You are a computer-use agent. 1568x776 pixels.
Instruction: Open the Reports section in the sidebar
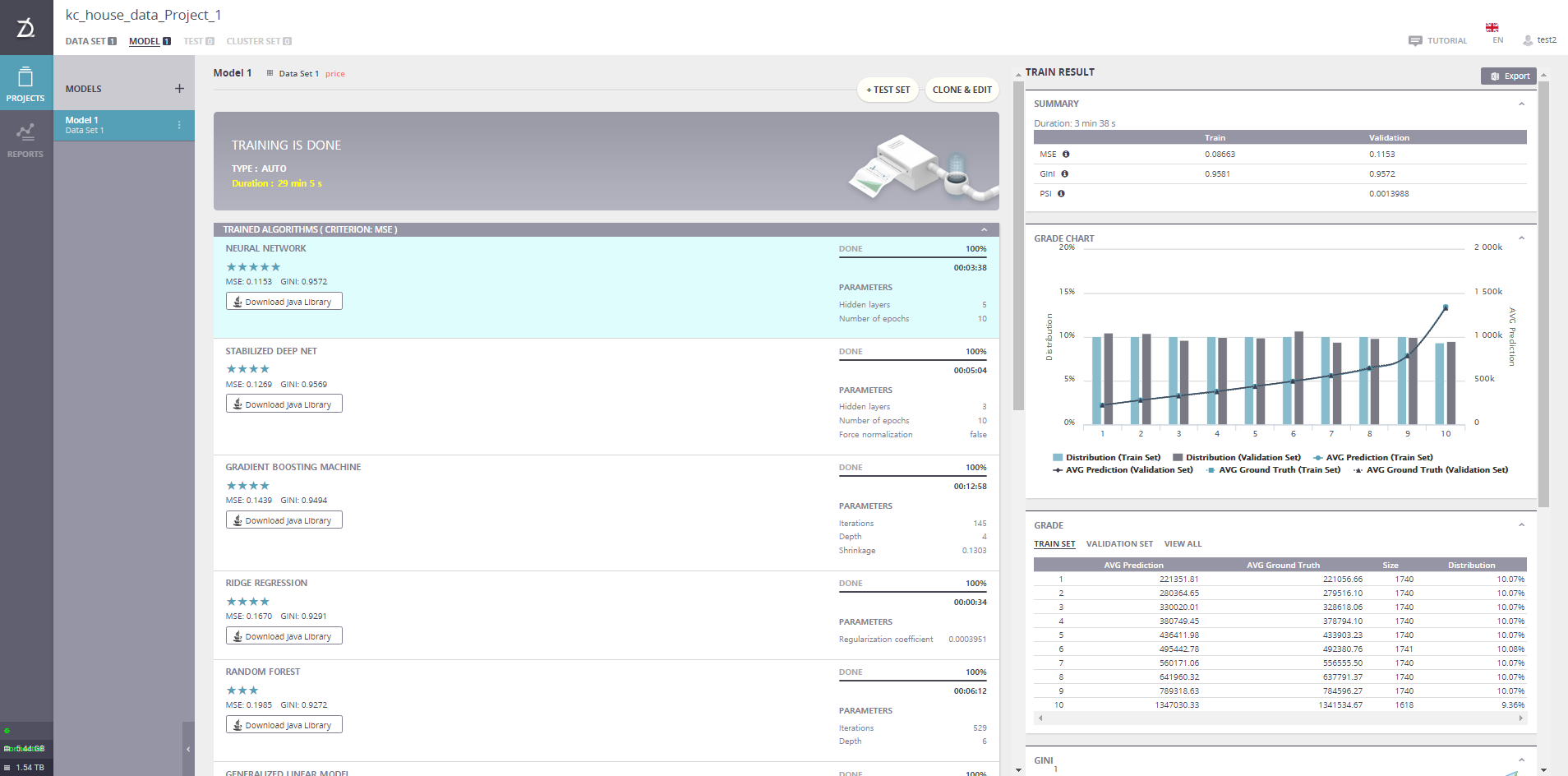click(x=25, y=140)
